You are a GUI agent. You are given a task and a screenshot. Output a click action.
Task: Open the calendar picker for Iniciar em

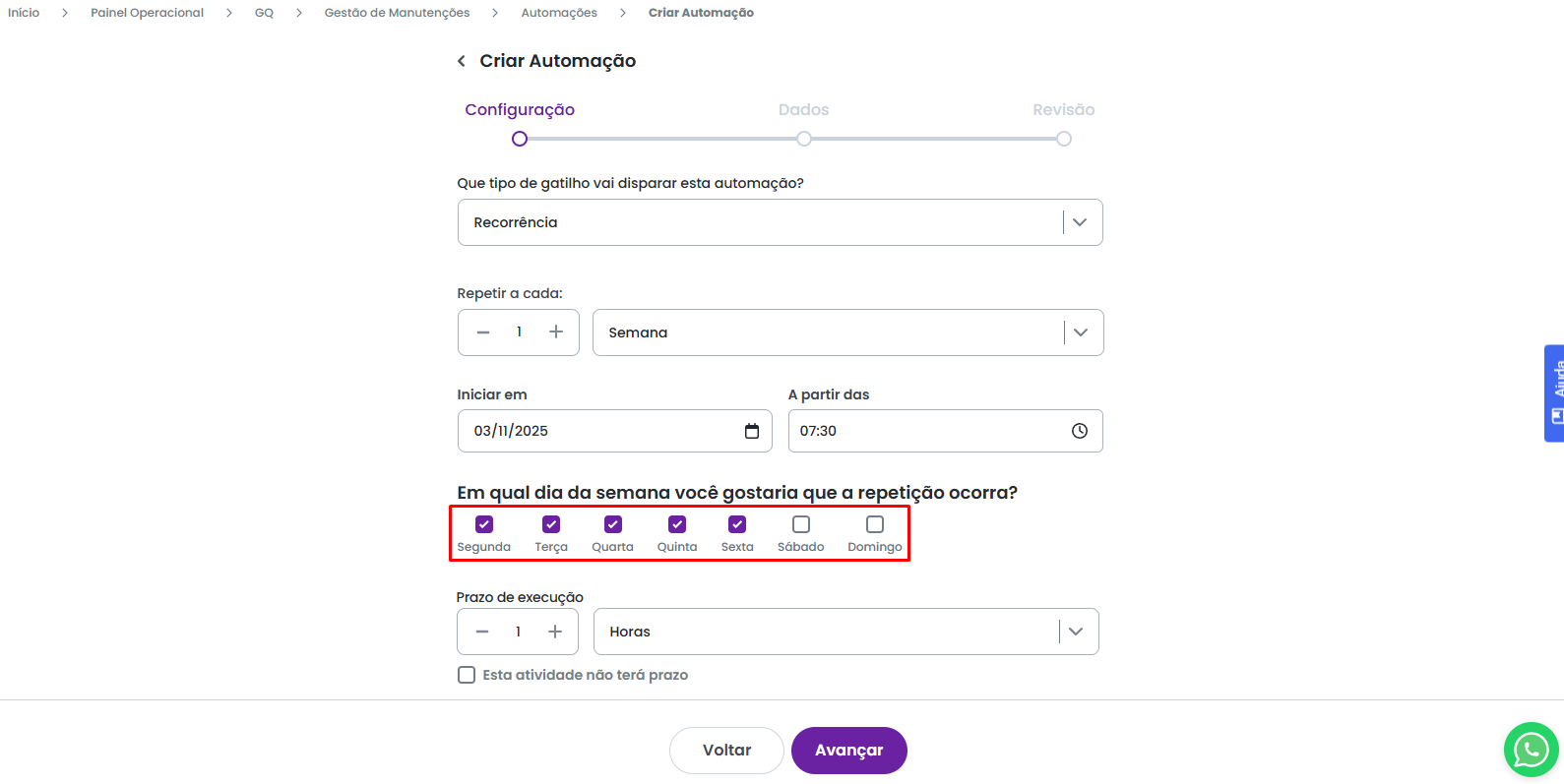coord(752,431)
